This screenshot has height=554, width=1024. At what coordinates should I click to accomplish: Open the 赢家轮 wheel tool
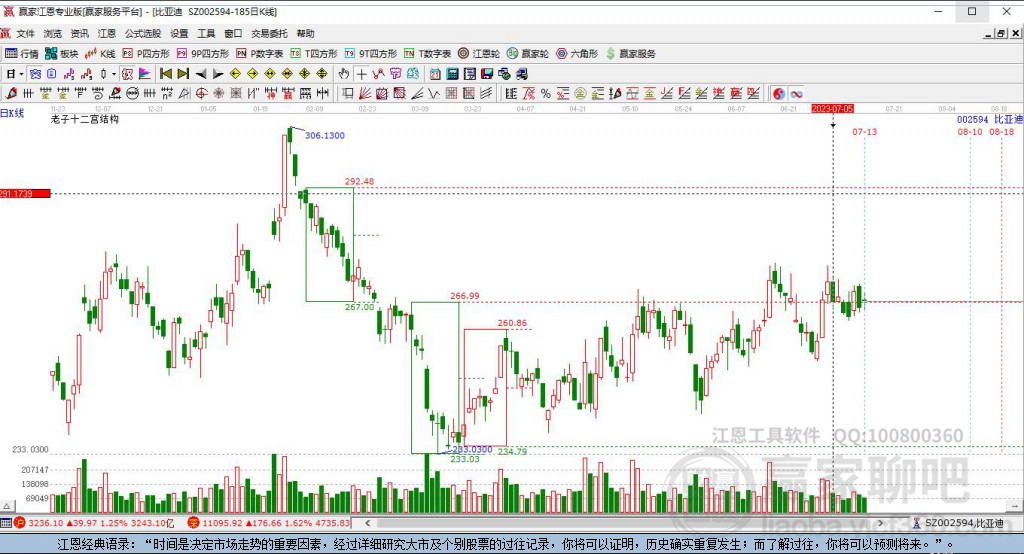[x=528, y=54]
